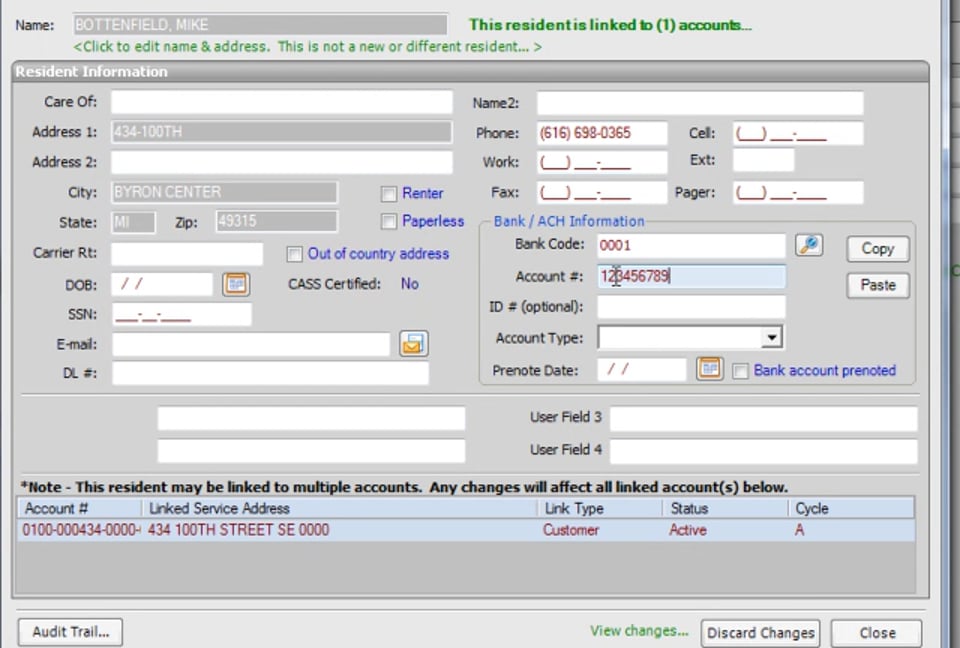960x648 pixels.
Task: Click the e-mail envelope icon
Action: [x=413, y=344]
